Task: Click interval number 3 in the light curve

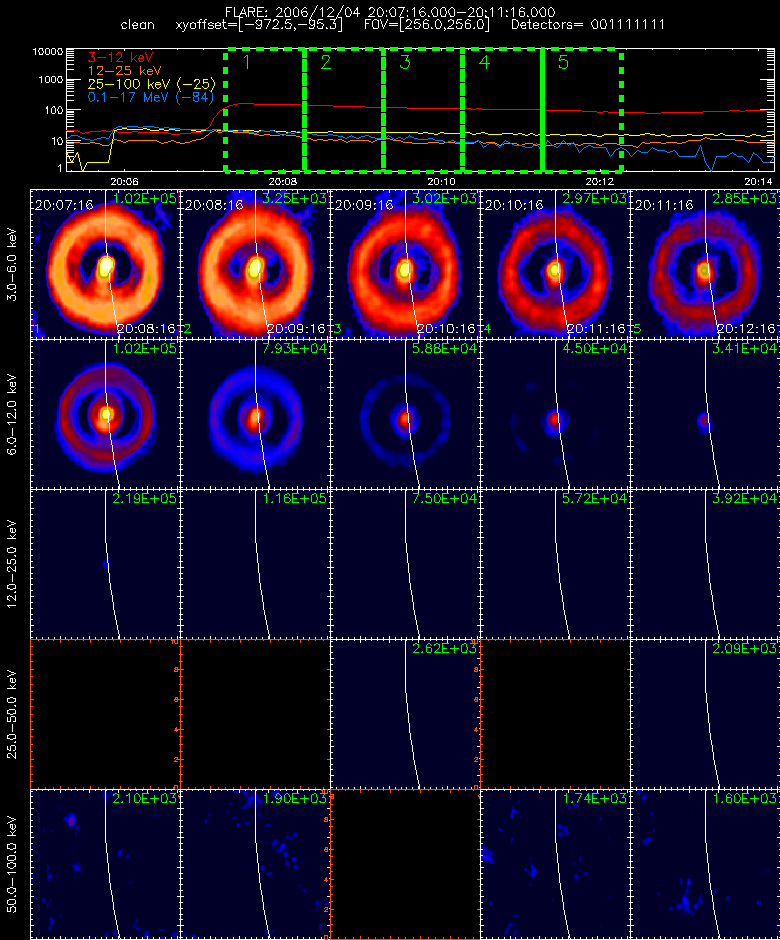Action: point(405,62)
